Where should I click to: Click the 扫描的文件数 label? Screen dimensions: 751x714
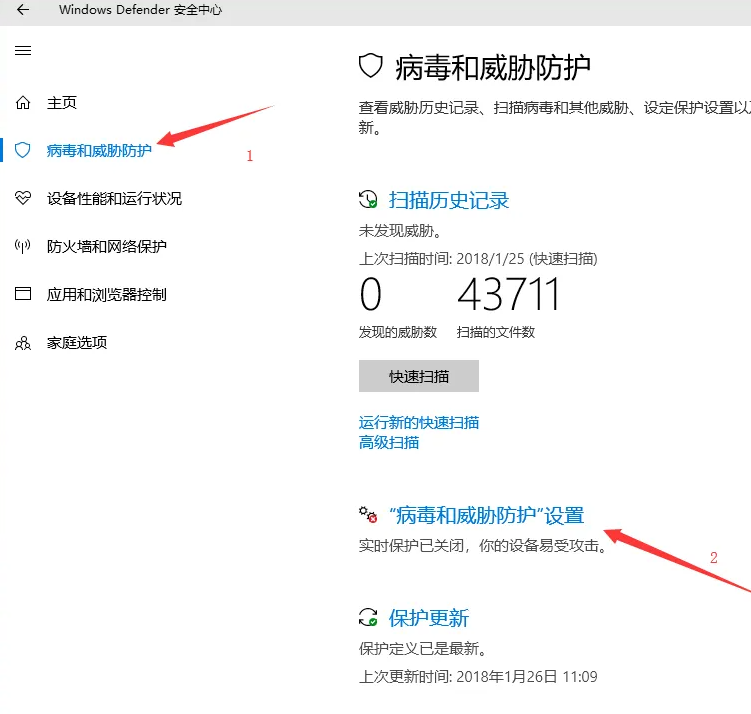(x=496, y=332)
